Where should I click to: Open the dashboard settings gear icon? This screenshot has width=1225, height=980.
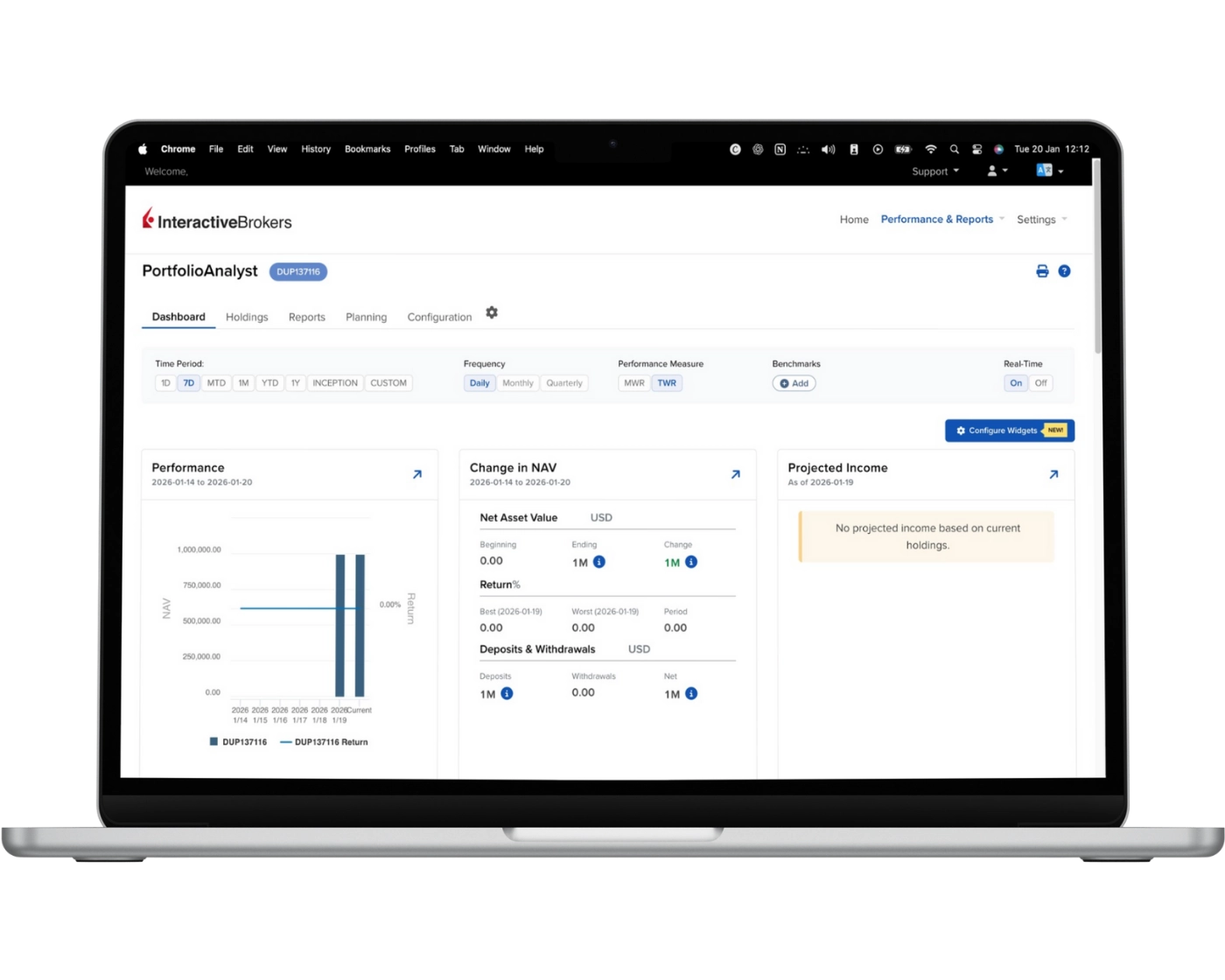pyautogui.click(x=492, y=312)
